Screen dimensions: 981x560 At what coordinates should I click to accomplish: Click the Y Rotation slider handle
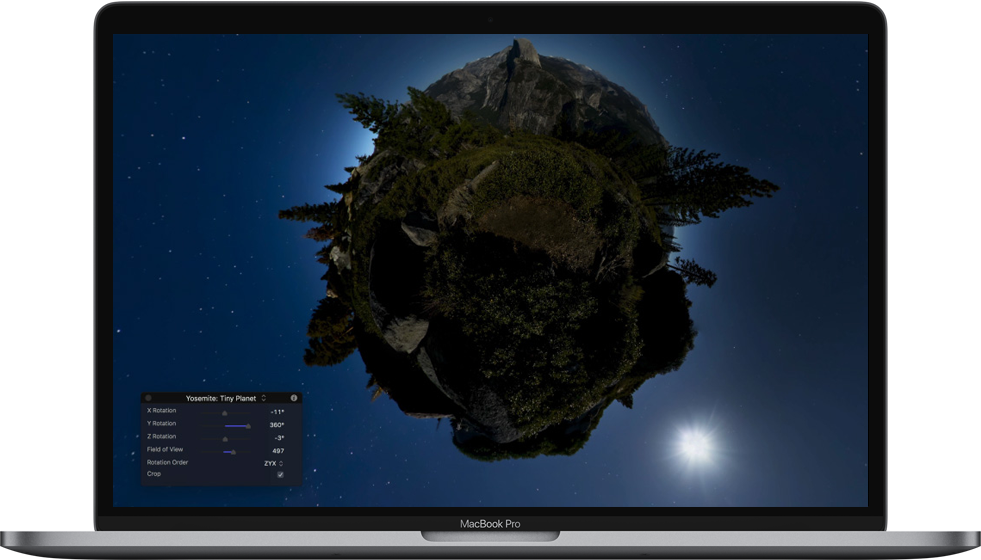point(248,425)
